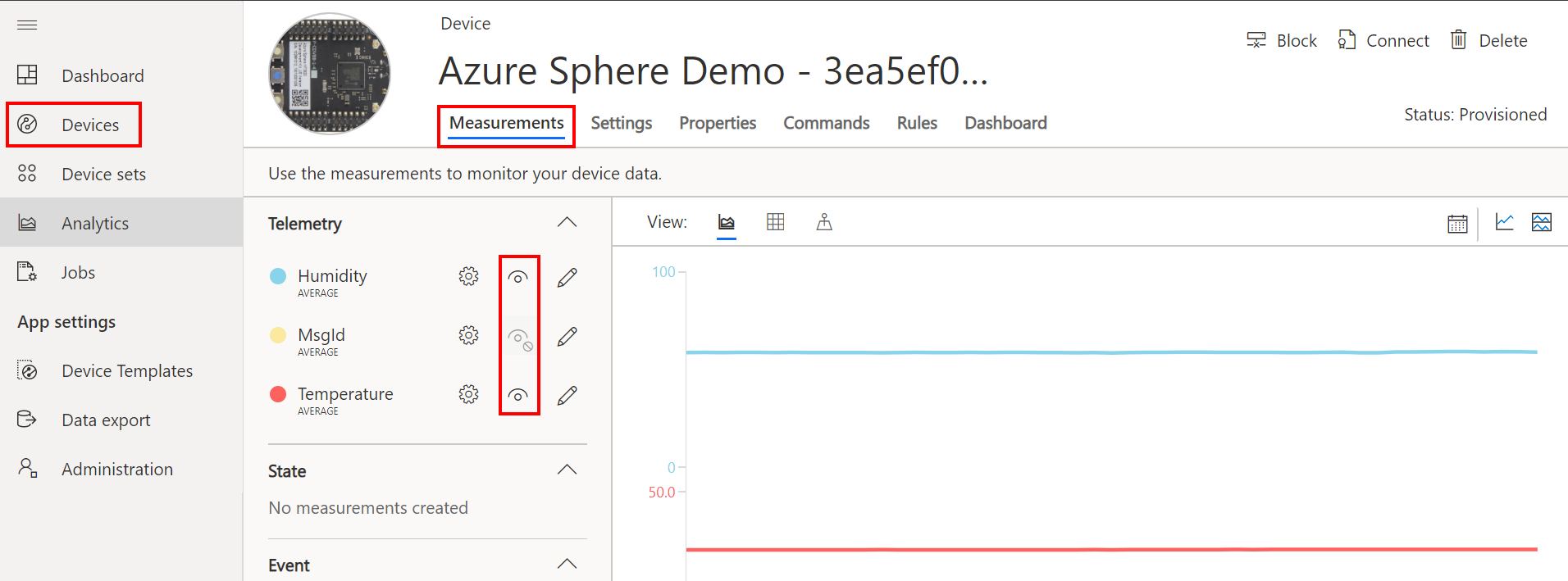1568x581 pixels.
Task: Click the Device sets icon
Action: pyautogui.click(x=27, y=174)
